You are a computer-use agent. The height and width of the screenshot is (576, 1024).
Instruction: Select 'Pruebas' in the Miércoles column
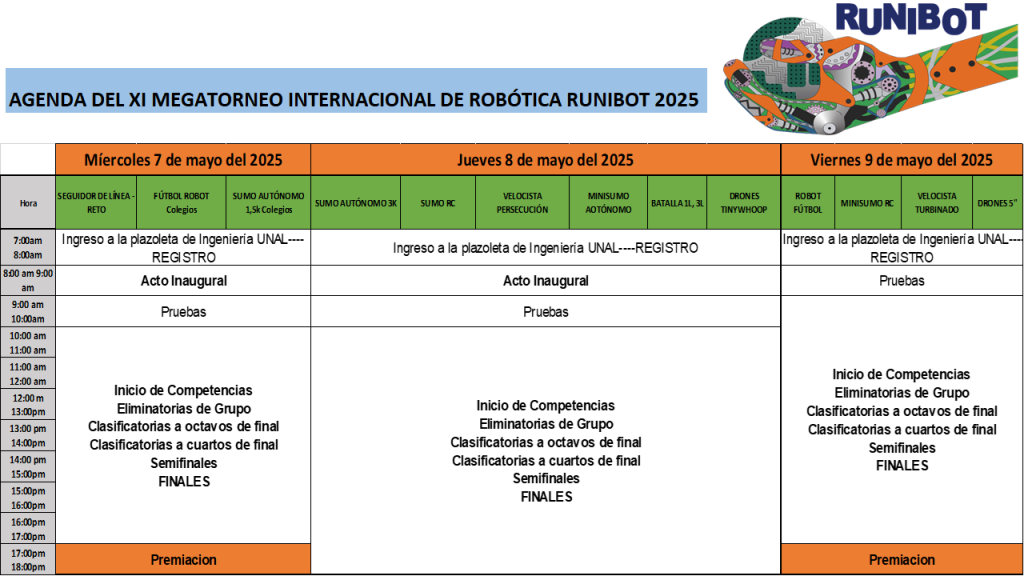(x=184, y=312)
